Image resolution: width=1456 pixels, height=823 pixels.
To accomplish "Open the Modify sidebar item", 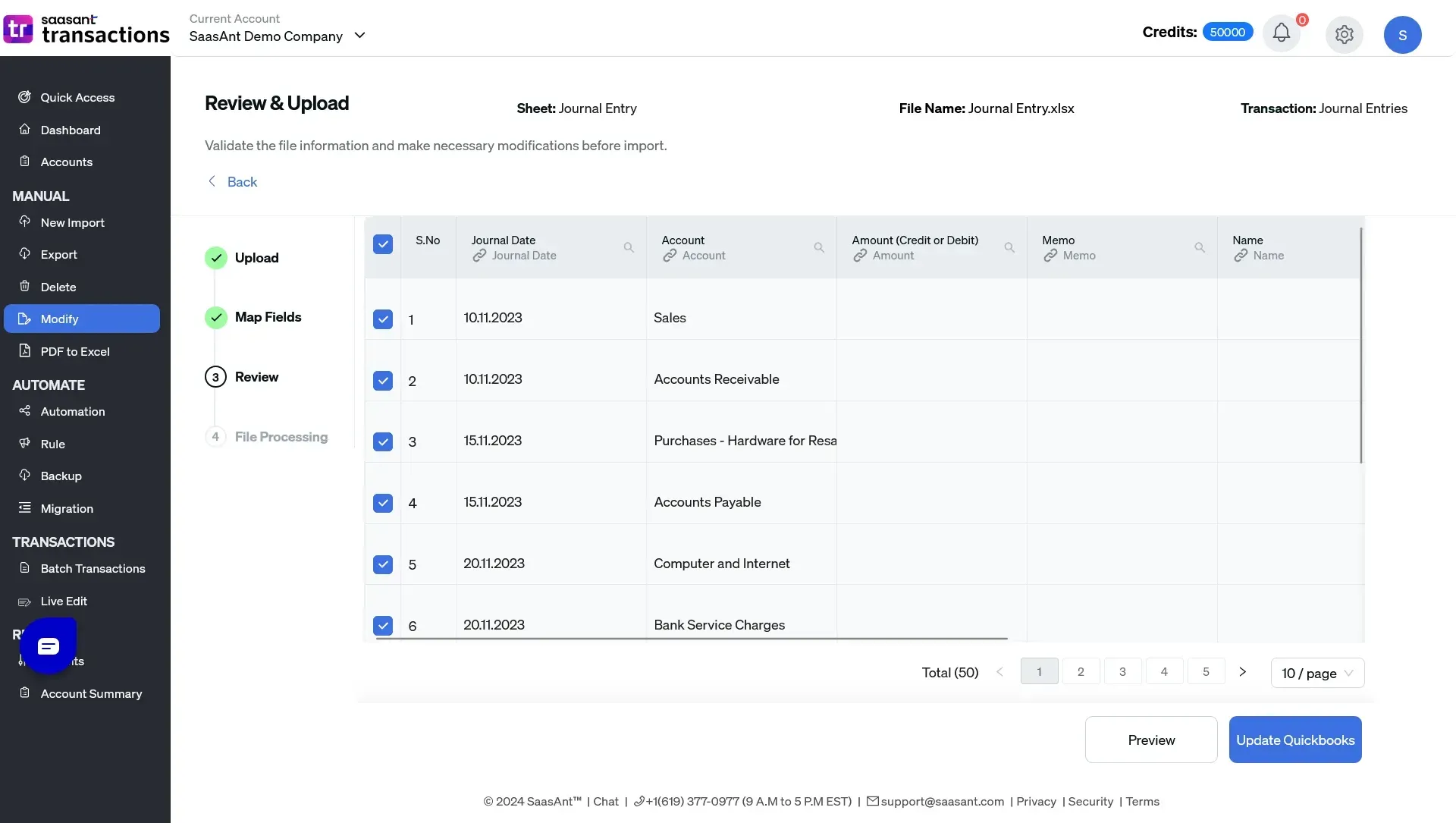I will click(x=82, y=319).
